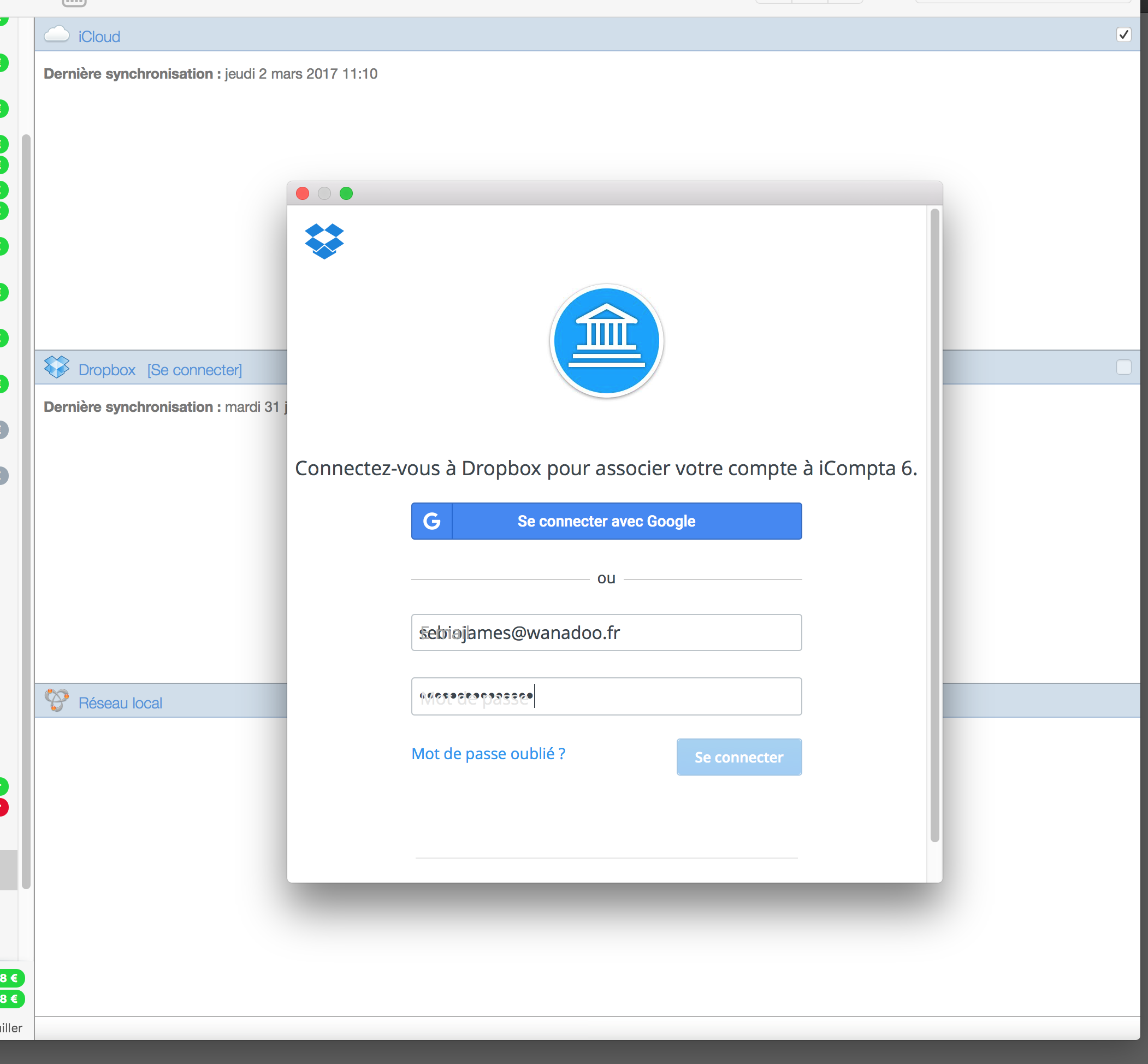Enable the Dropbox sync checkbox
Image resolution: width=1148 pixels, height=1064 pixels.
1123,368
